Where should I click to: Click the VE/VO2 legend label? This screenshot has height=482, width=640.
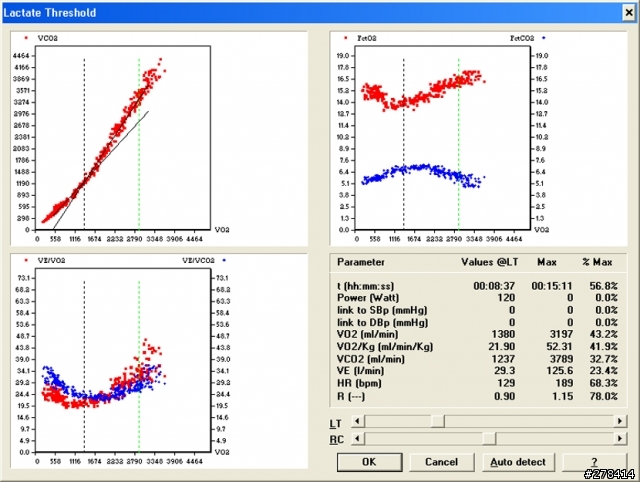coord(51,260)
